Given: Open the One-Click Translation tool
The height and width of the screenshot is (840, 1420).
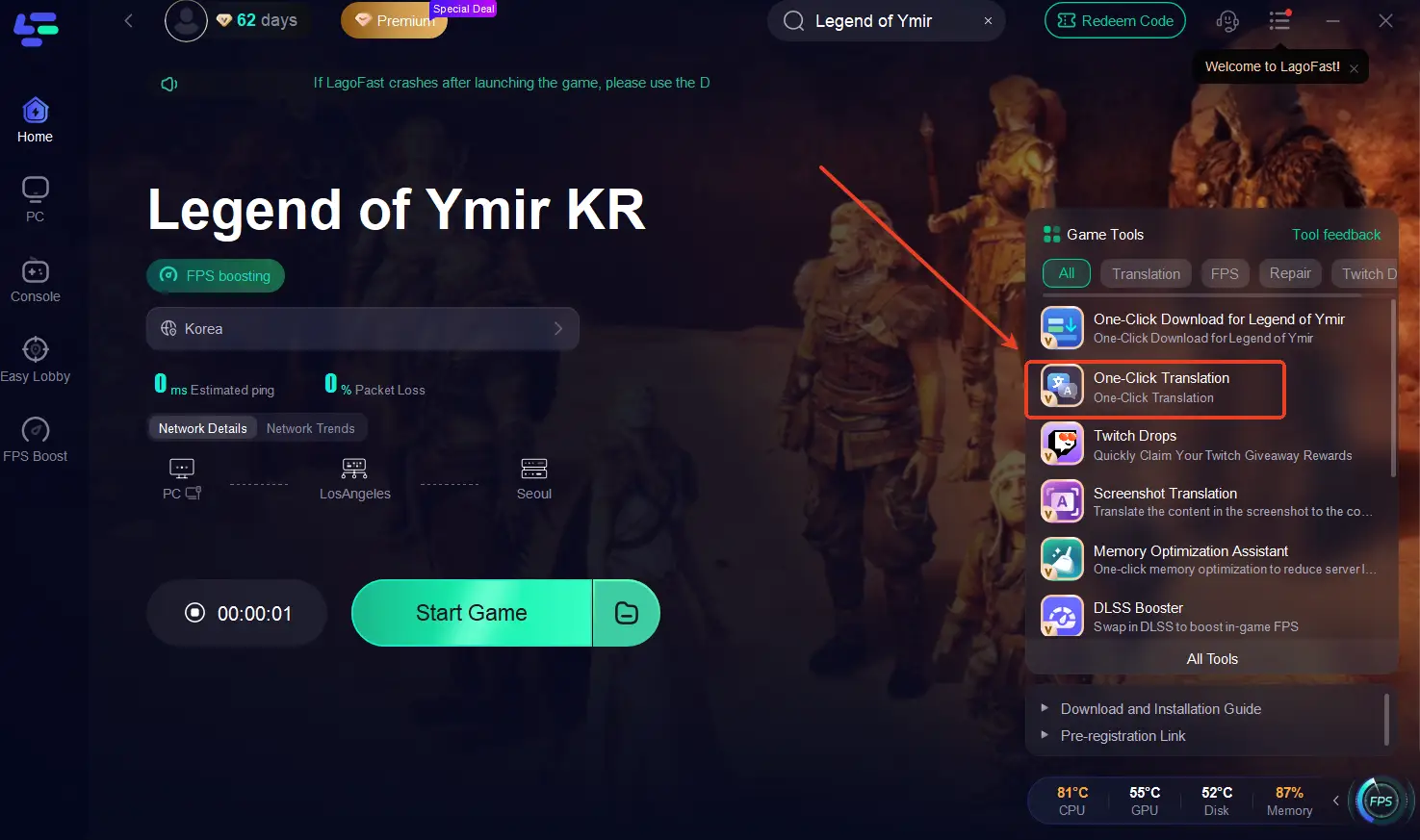Looking at the screenshot, I should pyautogui.click(x=1155, y=389).
